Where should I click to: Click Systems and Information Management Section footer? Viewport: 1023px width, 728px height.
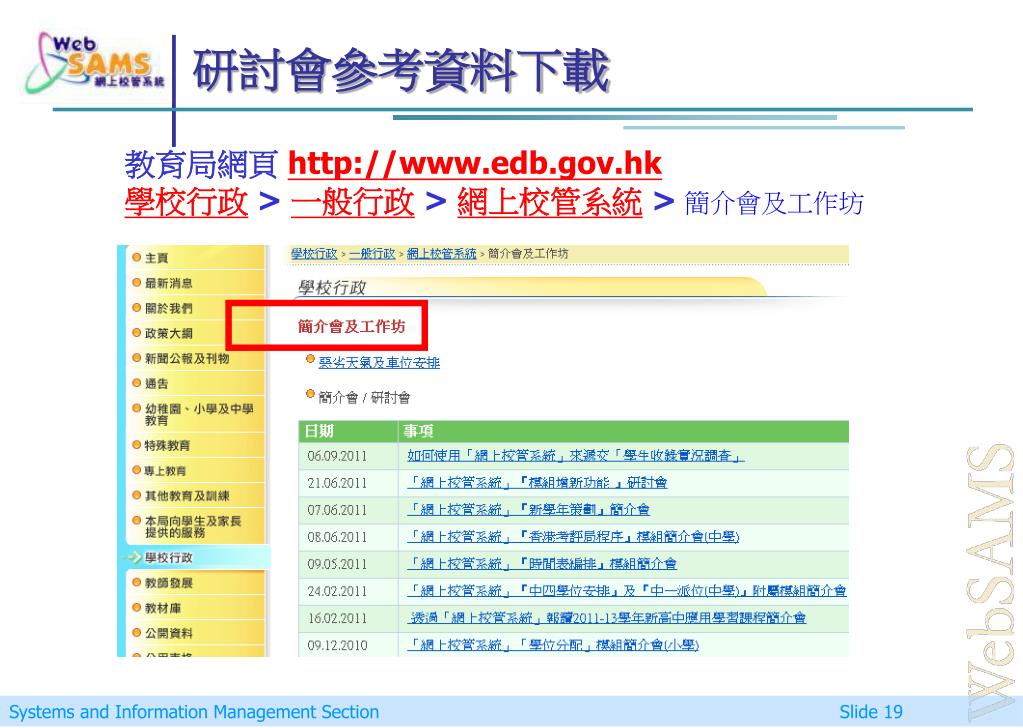[194, 712]
